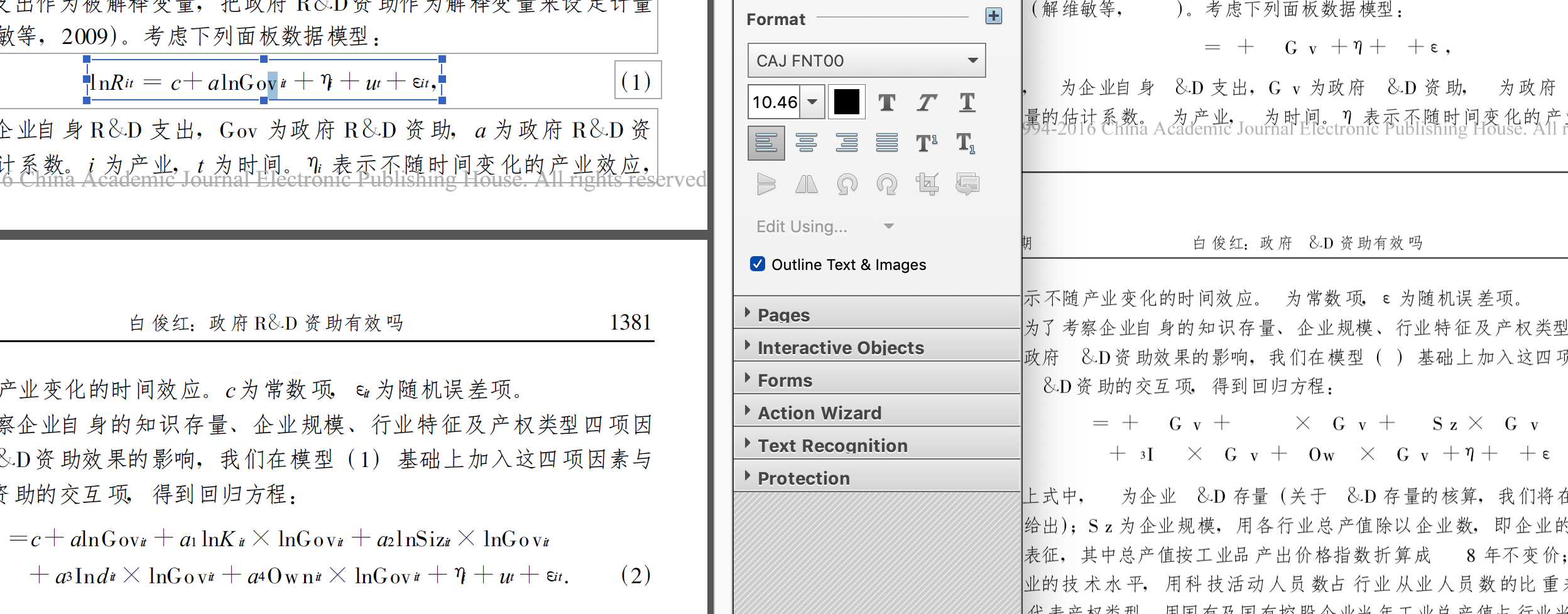Click the selected lnR equation text

point(263,82)
